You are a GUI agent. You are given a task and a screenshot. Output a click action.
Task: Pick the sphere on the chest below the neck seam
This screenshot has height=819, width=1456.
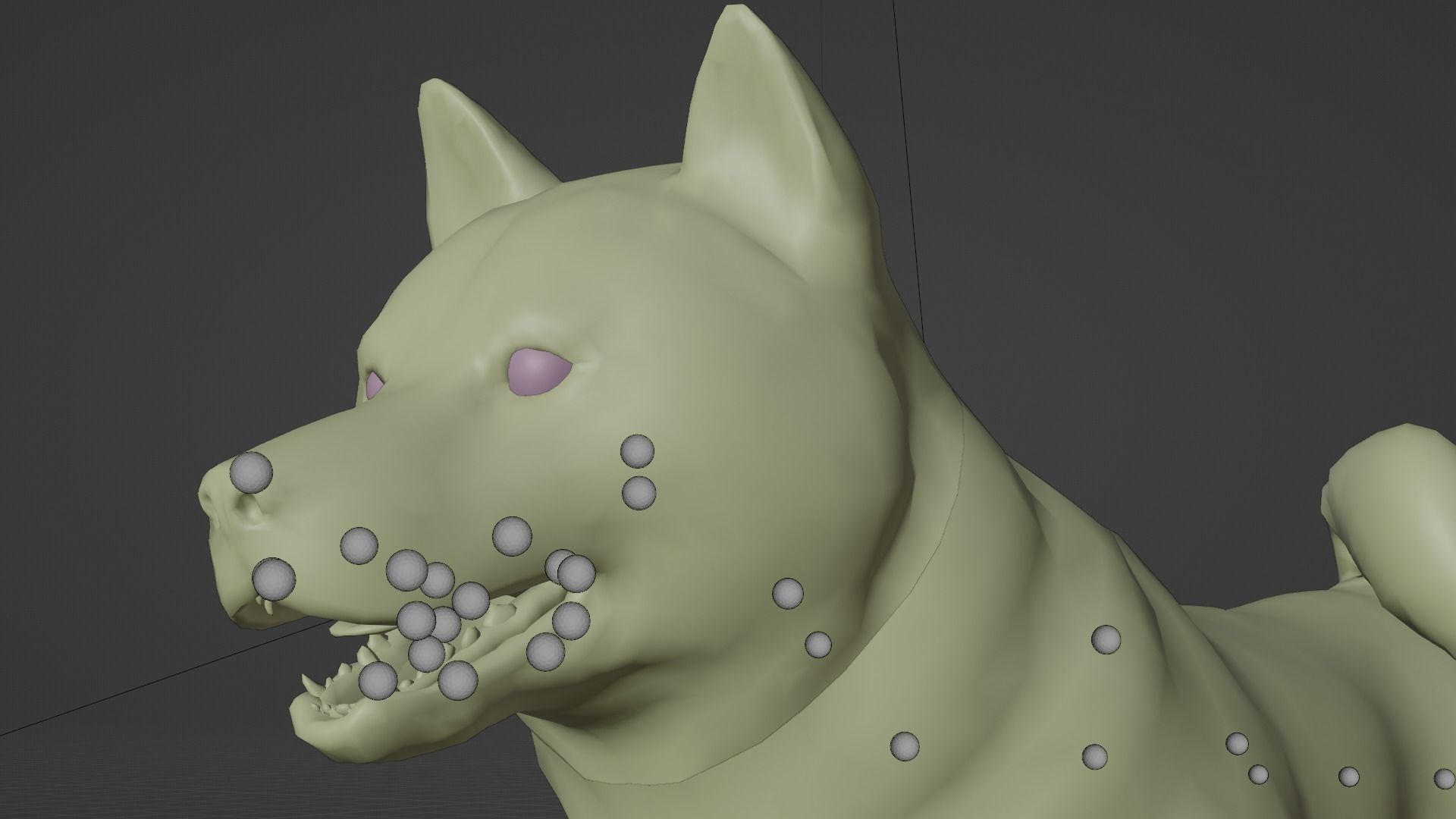[904, 746]
